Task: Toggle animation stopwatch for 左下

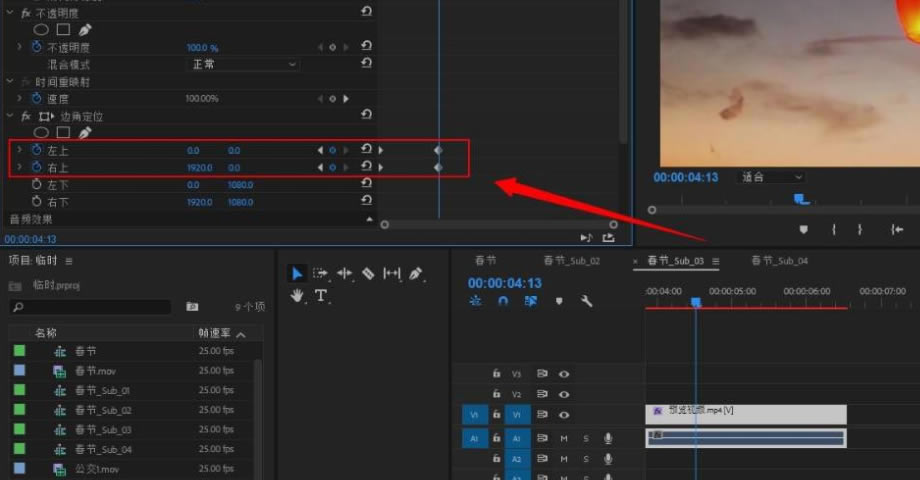Action: (x=36, y=184)
